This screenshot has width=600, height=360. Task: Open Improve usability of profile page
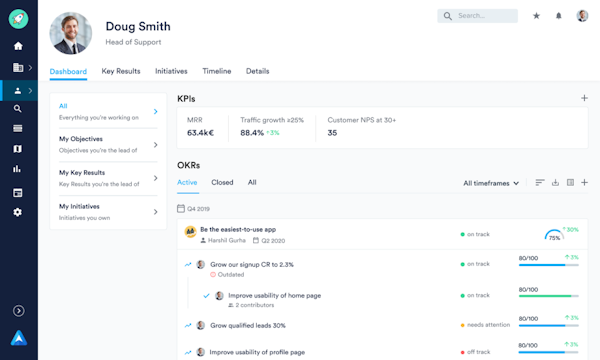(257, 352)
